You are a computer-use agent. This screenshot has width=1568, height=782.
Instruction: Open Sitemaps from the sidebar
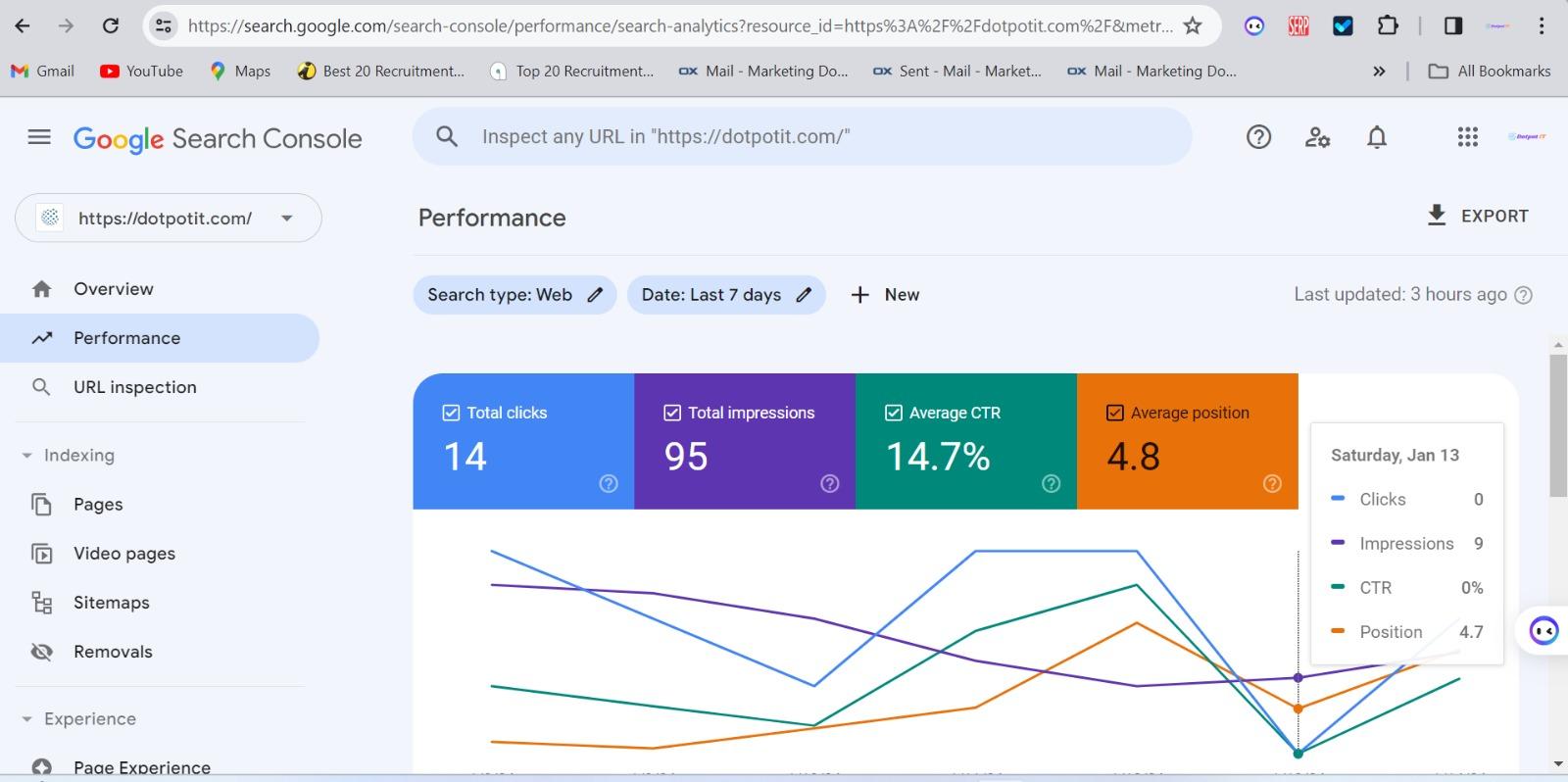coord(111,603)
